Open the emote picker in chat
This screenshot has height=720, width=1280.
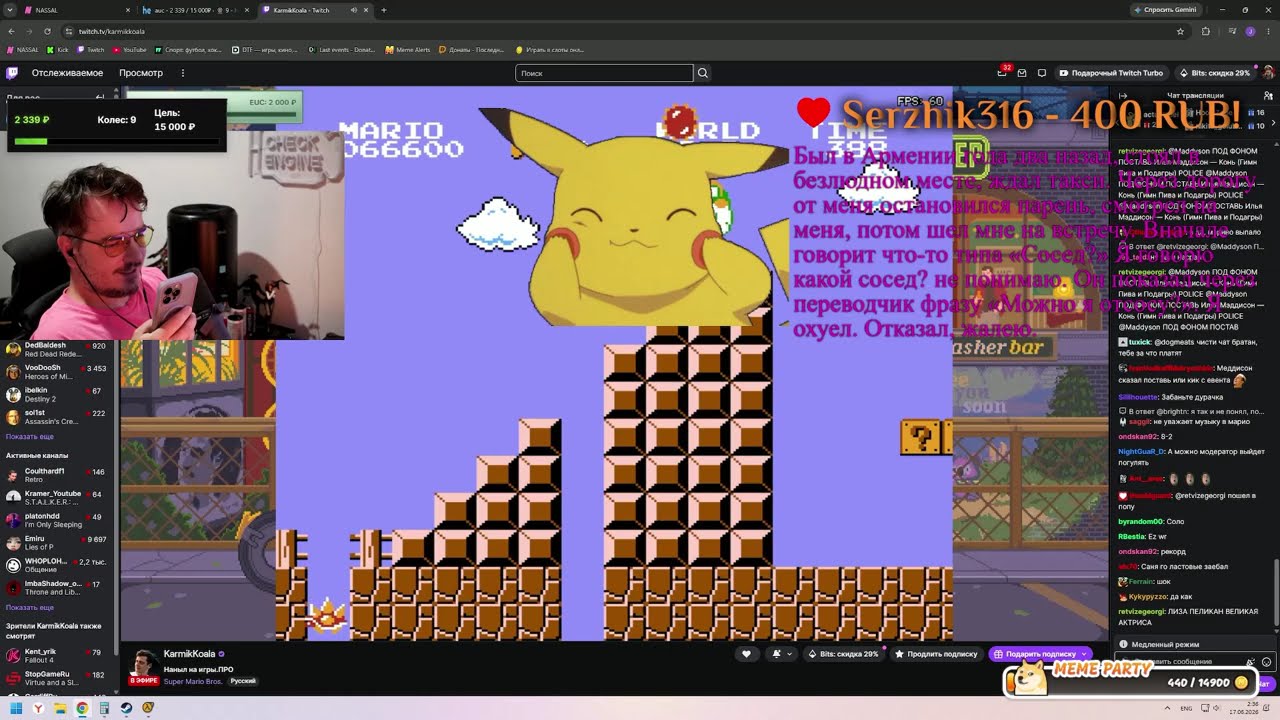pos(1267,662)
